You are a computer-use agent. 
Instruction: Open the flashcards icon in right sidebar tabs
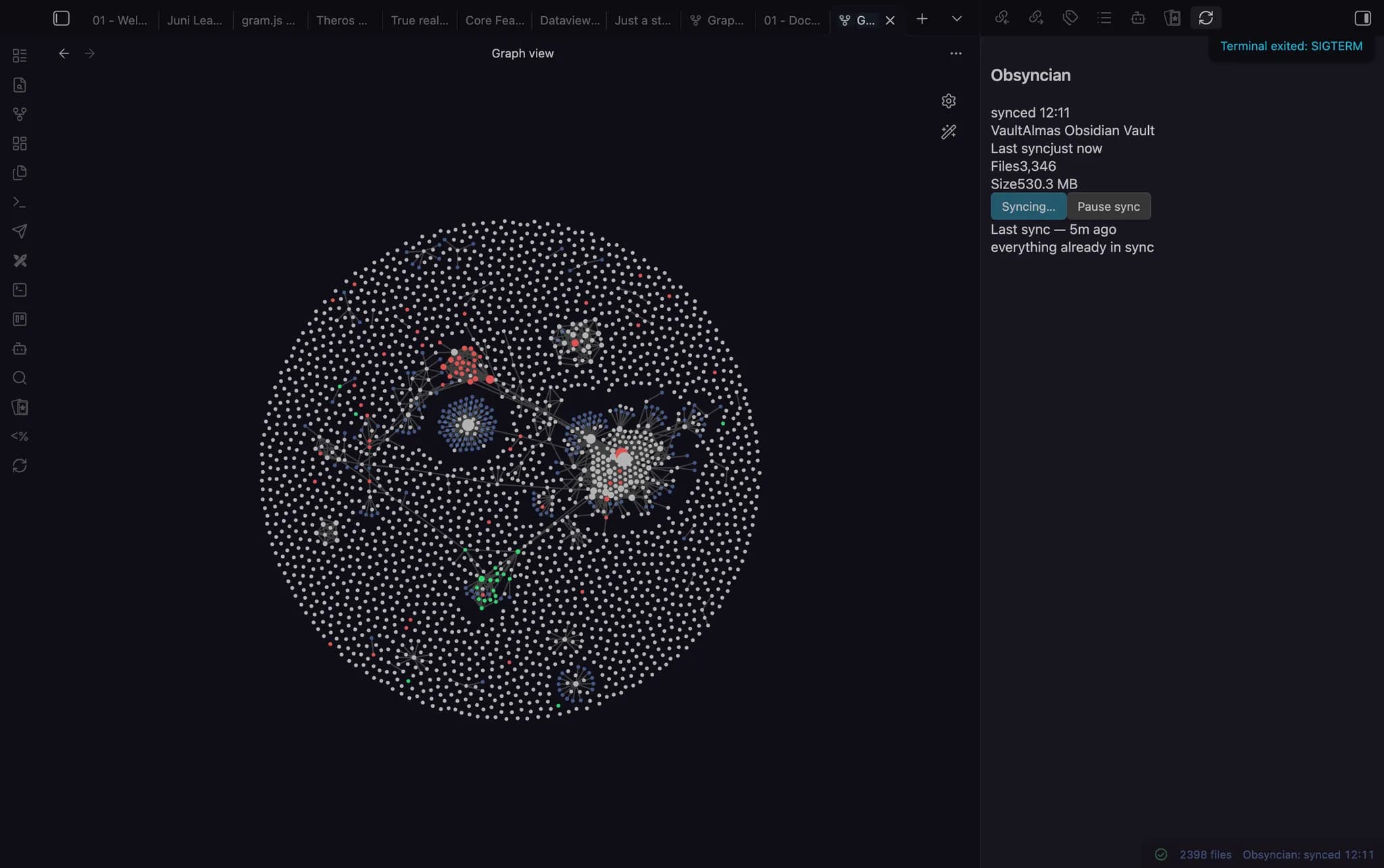pos(1172,18)
